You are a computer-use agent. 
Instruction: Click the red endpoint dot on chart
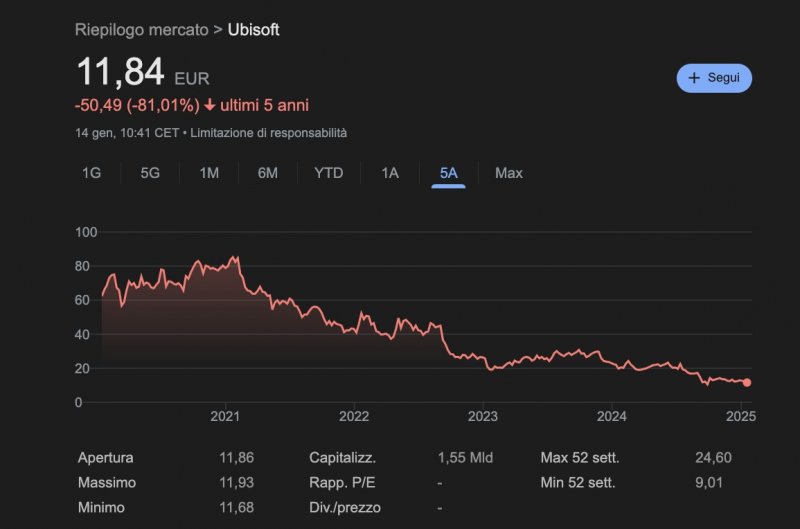pos(747,382)
